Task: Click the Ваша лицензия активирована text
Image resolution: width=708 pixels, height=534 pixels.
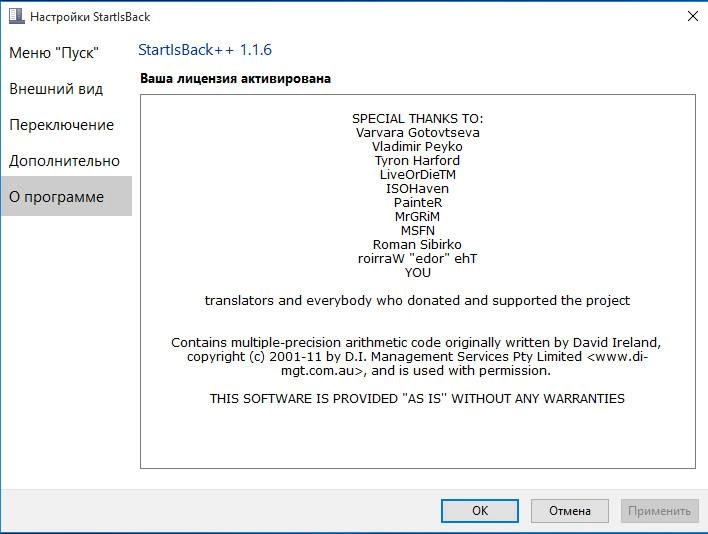Action: tap(235, 79)
